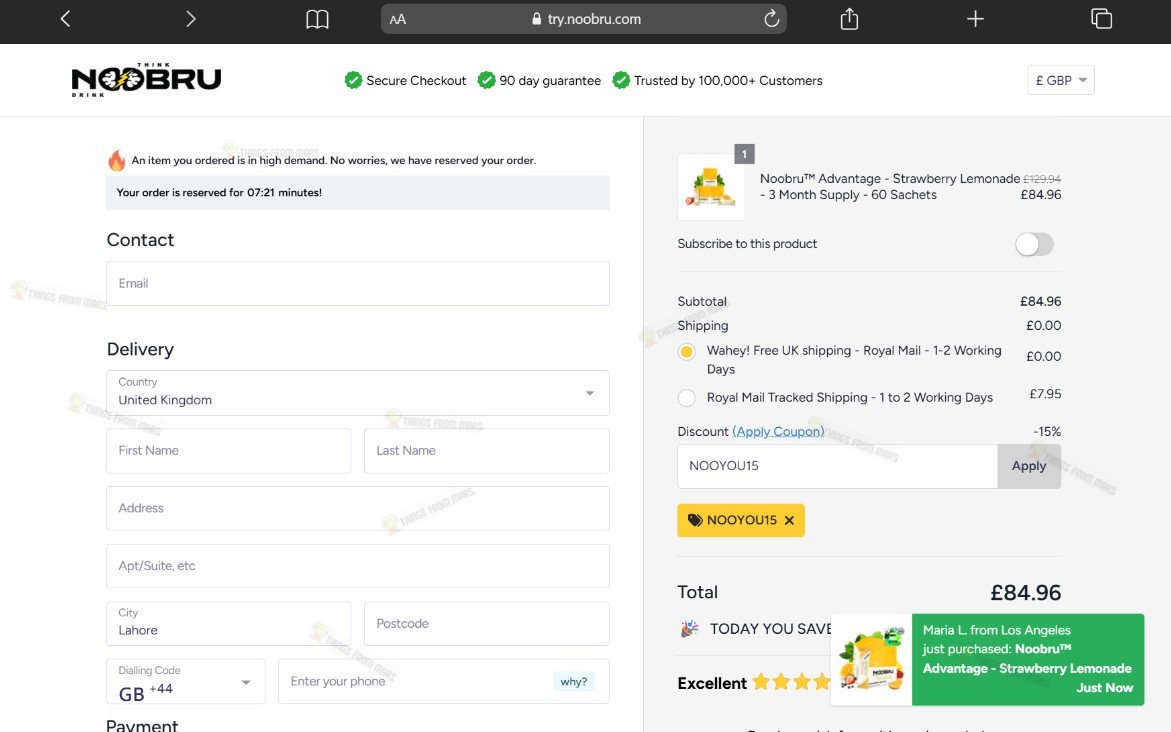Click the Trusted by 100,000+ Customers checkmark
Image resolution: width=1171 pixels, height=732 pixels.
point(621,80)
